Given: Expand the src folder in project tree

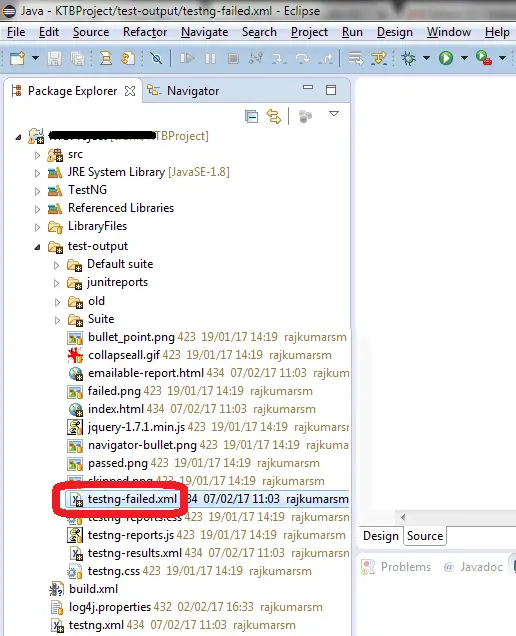Looking at the screenshot, I should (x=37, y=155).
